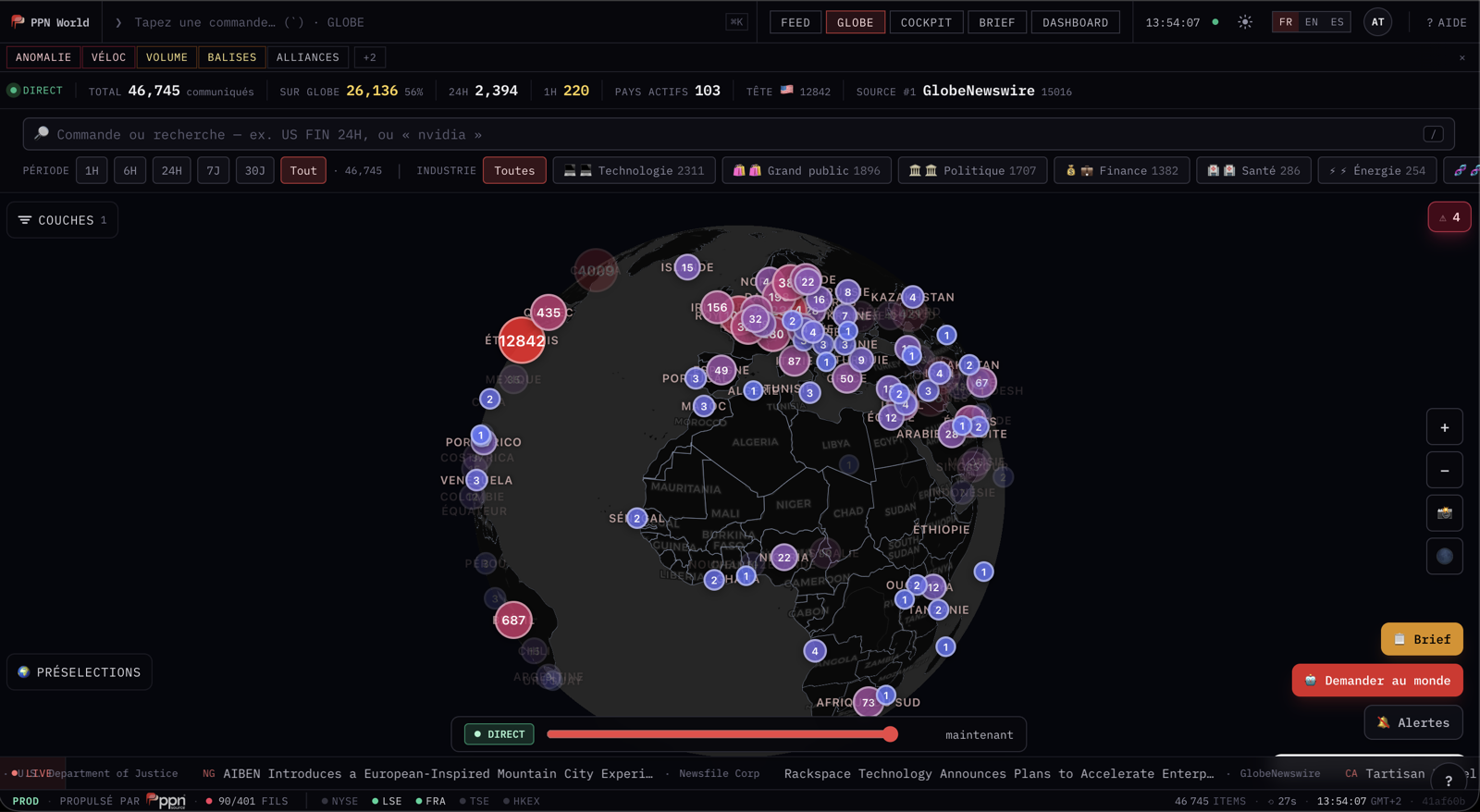This screenshot has width=1480, height=812.
Task: Toggle the light/dark theme sun icon
Action: pos(1245,22)
